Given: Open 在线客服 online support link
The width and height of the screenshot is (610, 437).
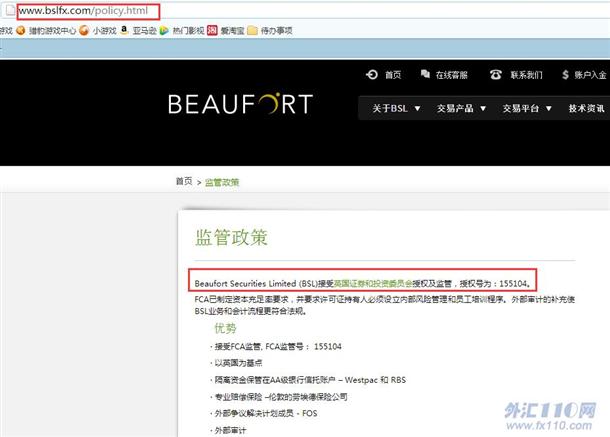Looking at the screenshot, I should click(451, 75).
